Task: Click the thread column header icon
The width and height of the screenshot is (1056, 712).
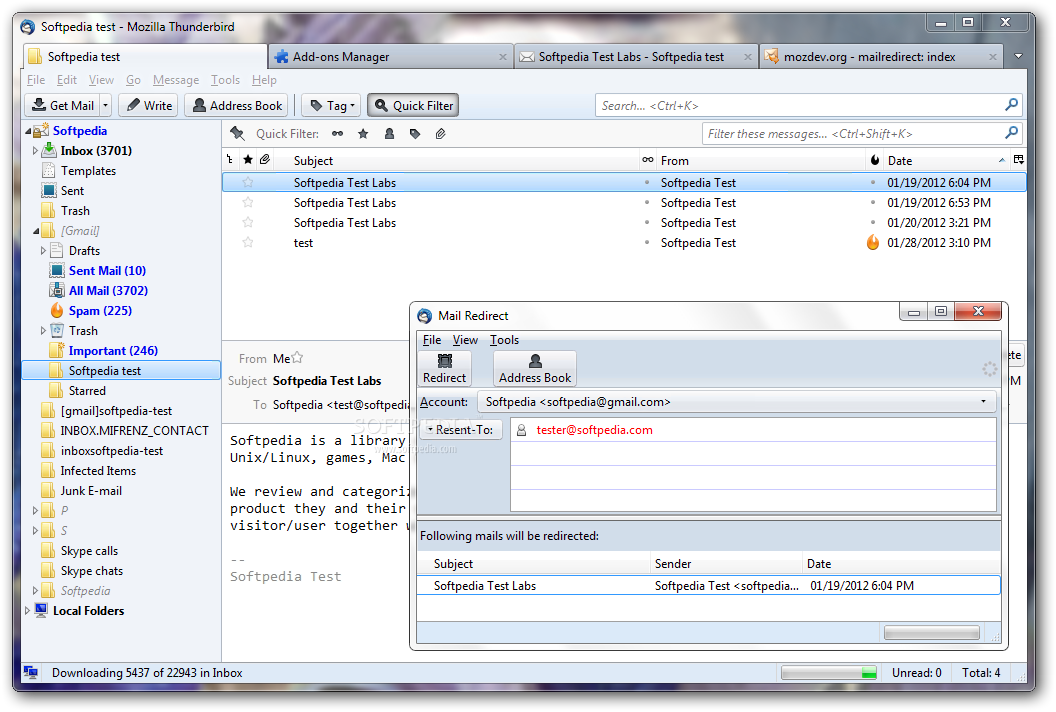Action: click(x=230, y=160)
